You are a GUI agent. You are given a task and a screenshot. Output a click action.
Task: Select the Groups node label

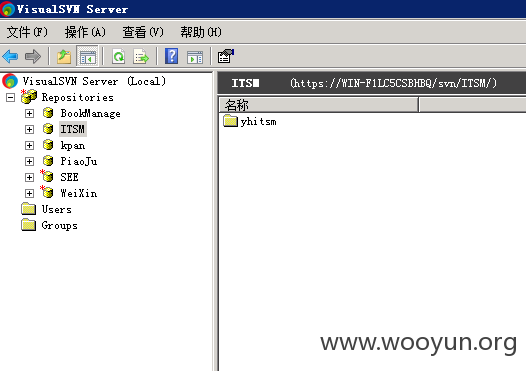click(x=60, y=225)
